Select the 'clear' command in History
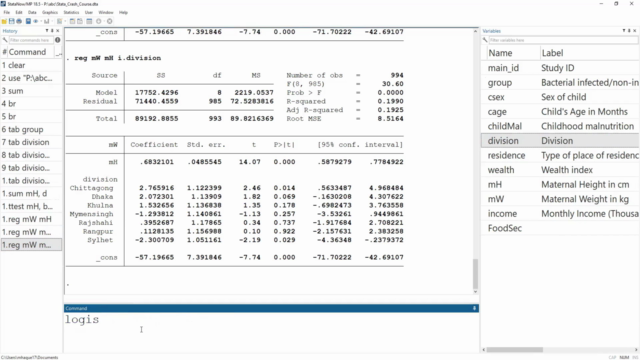The height and width of the screenshot is (360, 640). (31, 65)
